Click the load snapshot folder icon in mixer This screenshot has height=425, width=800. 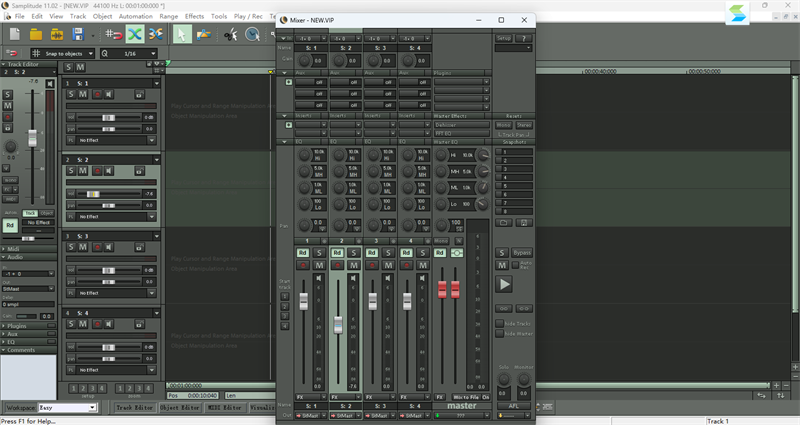pyautogui.click(x=506, y=222)
